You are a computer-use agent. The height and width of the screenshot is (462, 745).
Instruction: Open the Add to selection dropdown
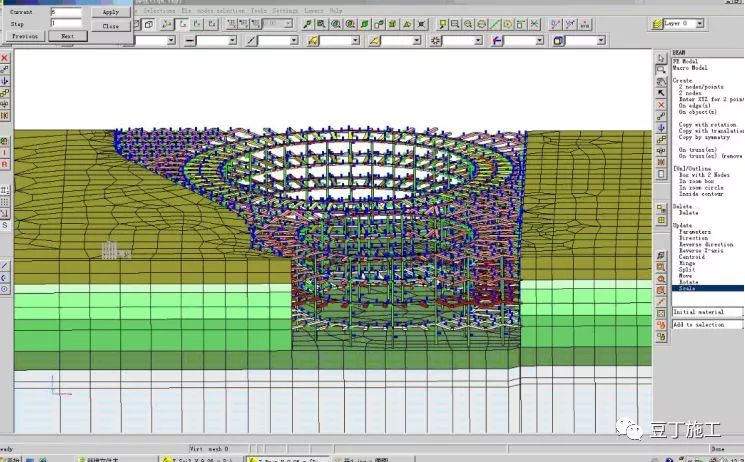(708, 324)
